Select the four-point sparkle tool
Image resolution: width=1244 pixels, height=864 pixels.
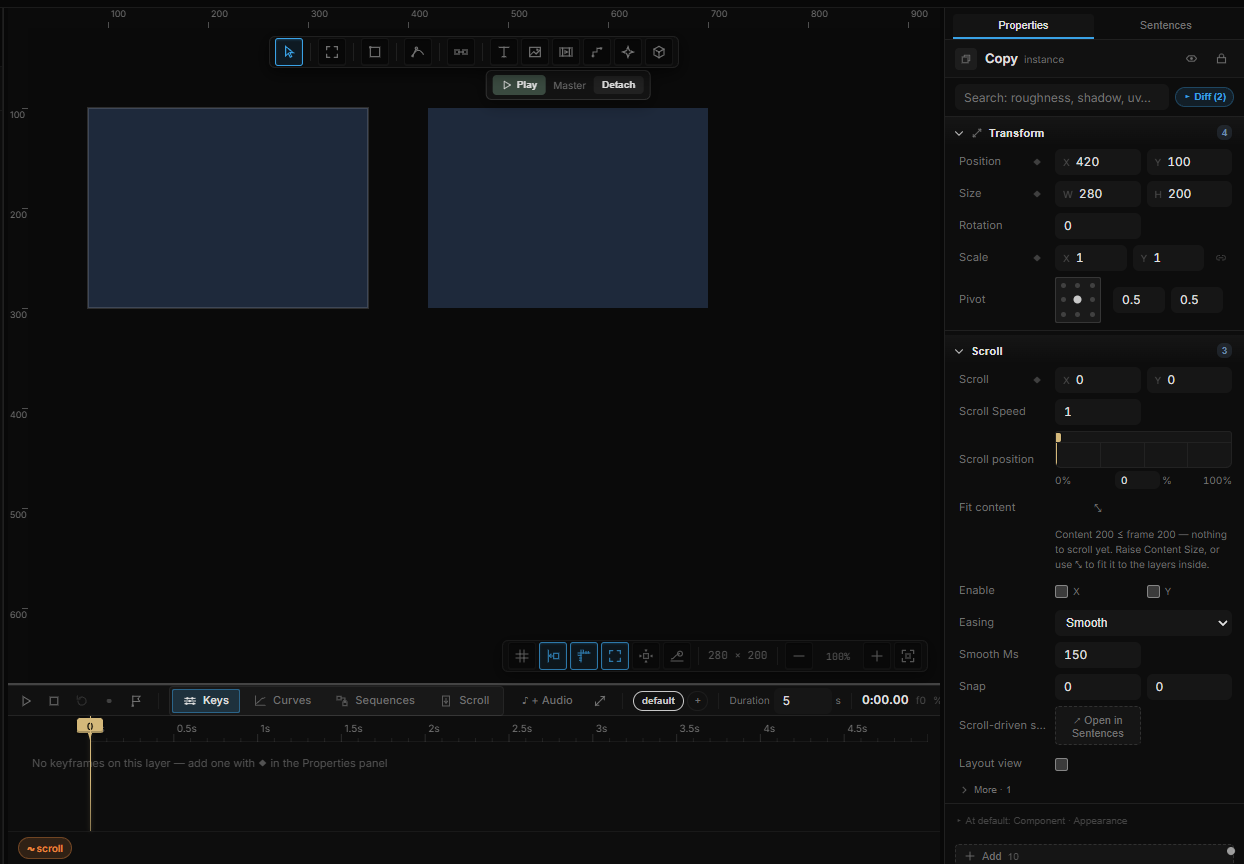click(x=628, y=52)
